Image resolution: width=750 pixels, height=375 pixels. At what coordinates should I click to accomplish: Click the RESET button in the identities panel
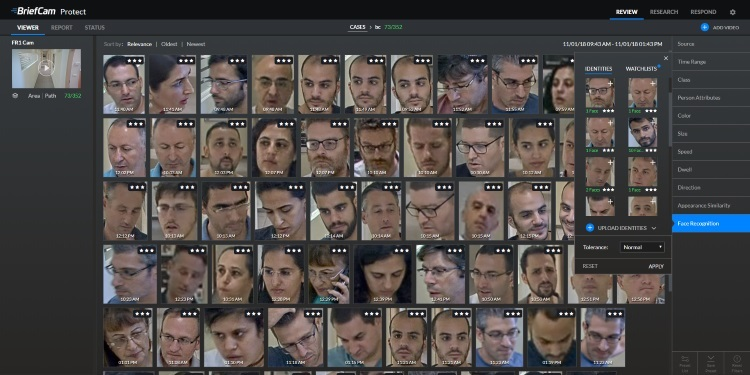[x=590, y=266]
